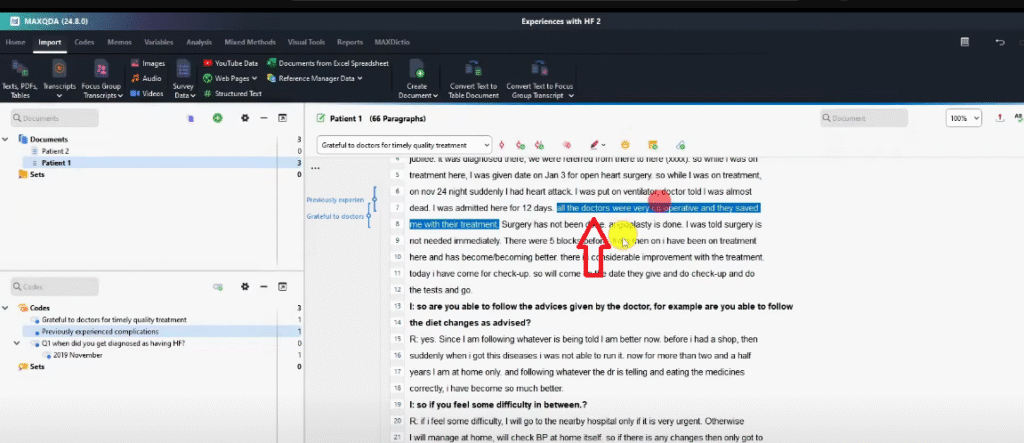
Task: Import Audio files
Action: [x=146, y=78]
